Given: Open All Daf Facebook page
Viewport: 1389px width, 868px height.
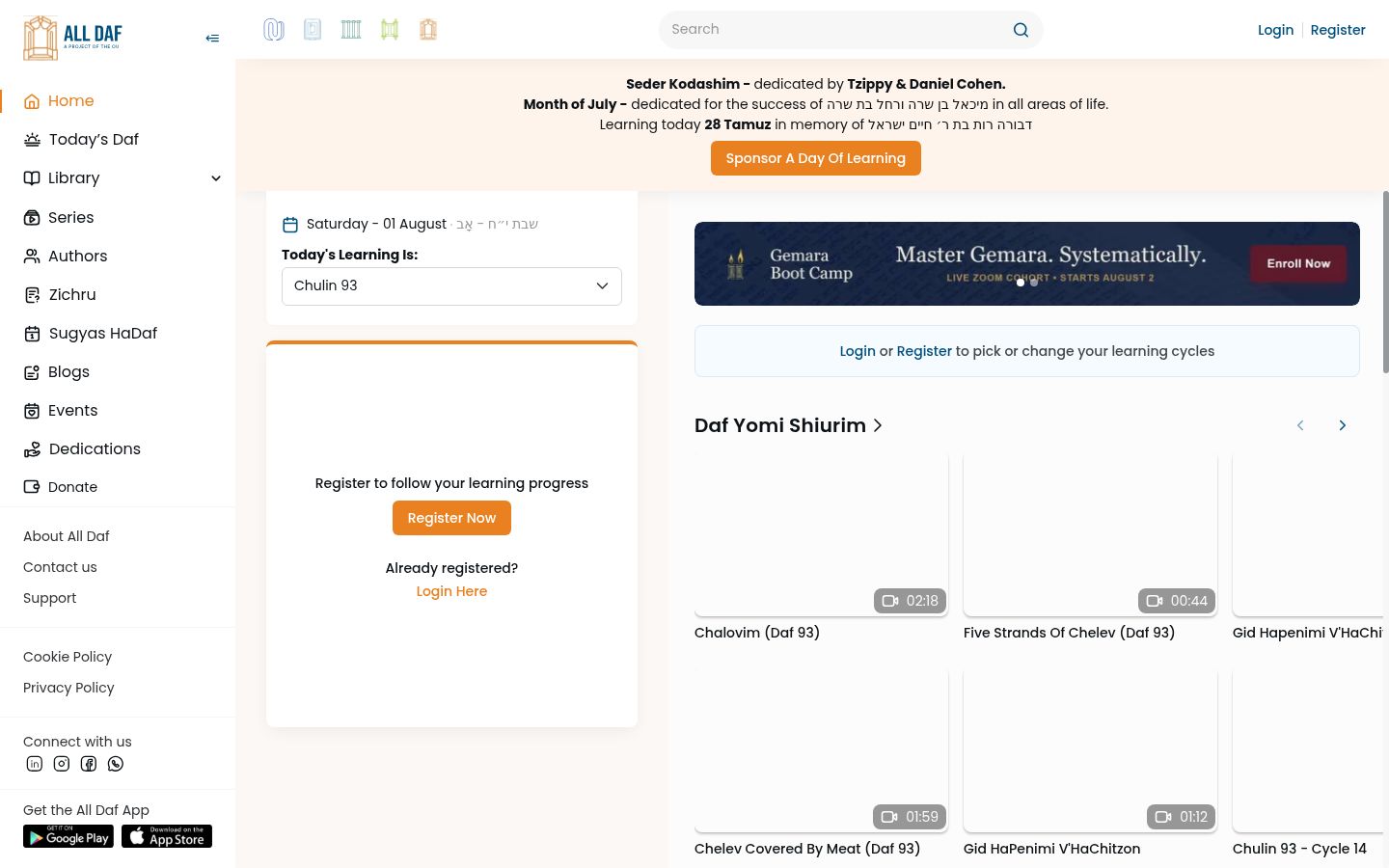Looking at the screenshot, I should 89,764.
